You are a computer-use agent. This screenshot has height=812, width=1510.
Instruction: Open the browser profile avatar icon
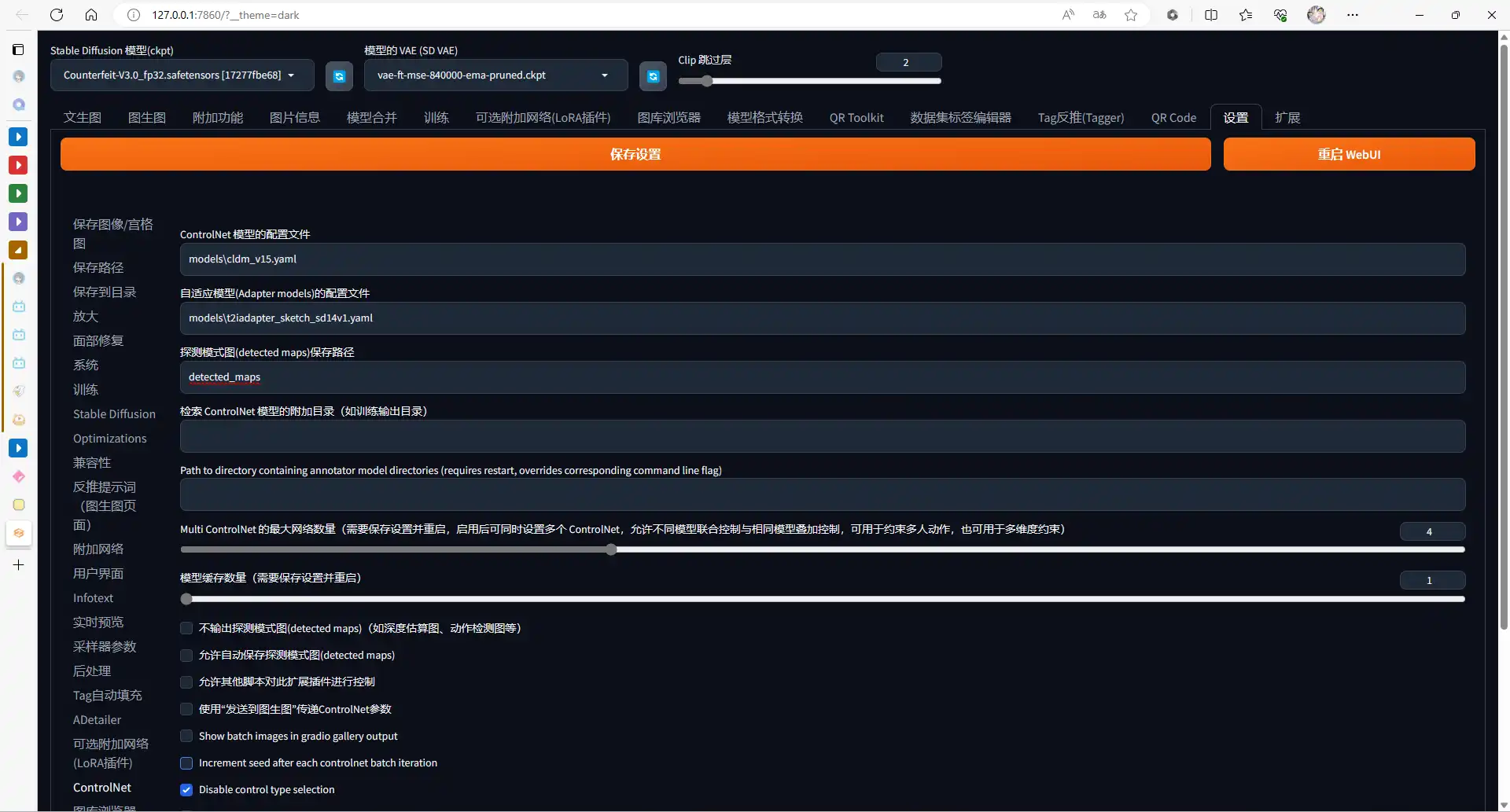[1316, 15]
